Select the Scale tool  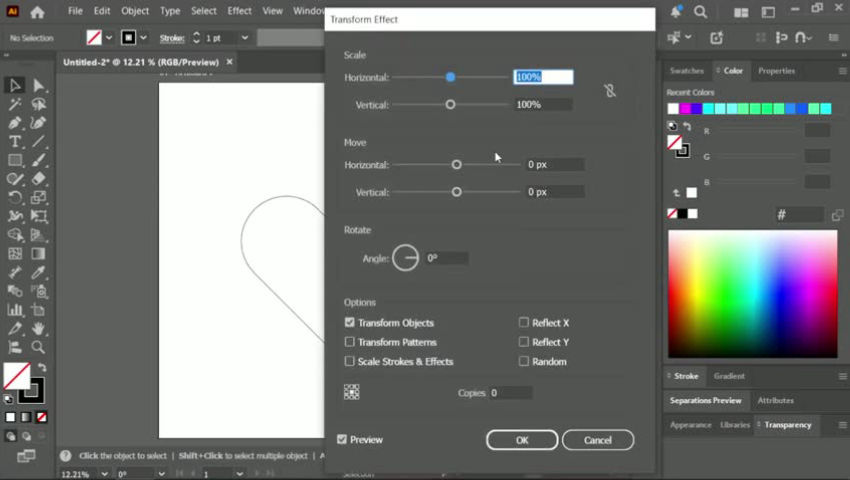coord(38,197)
